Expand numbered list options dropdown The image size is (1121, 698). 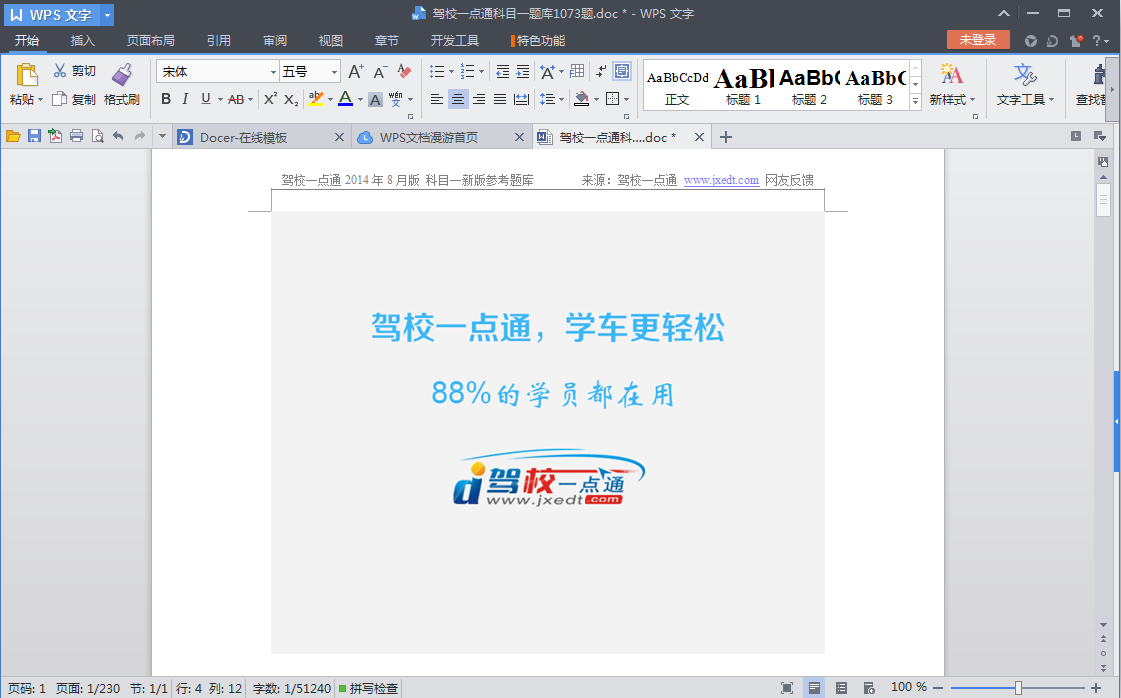pyautogui.click(x=481, y=72)
